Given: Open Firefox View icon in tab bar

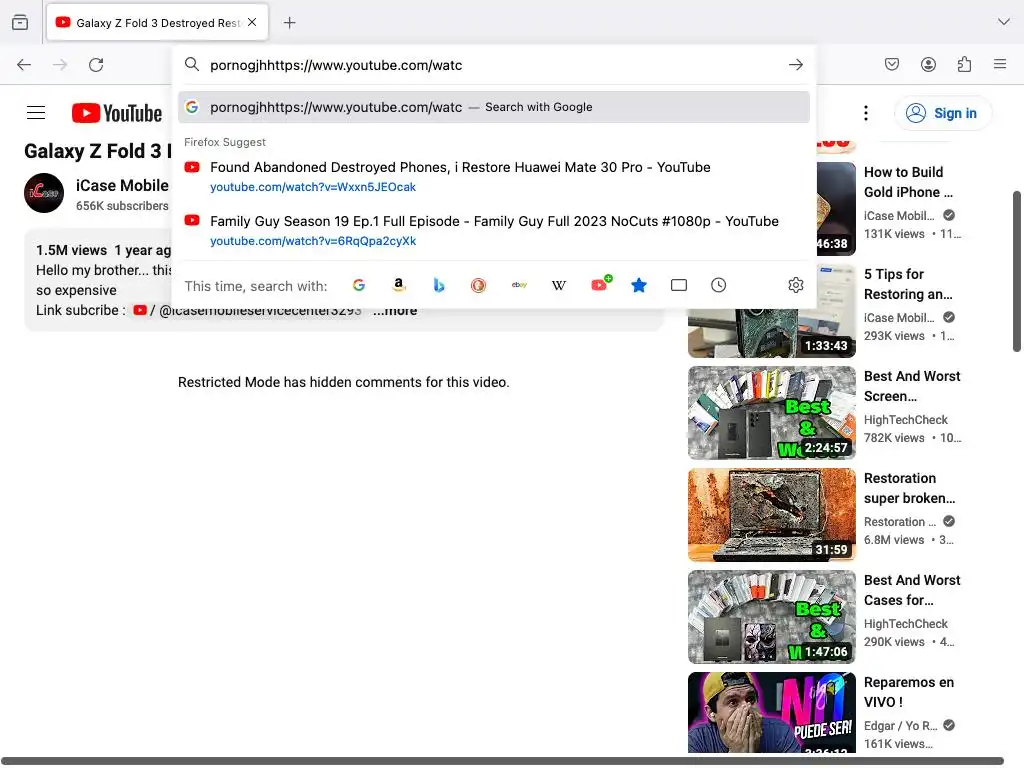Looking at the screenshot, I should point(20,23).
